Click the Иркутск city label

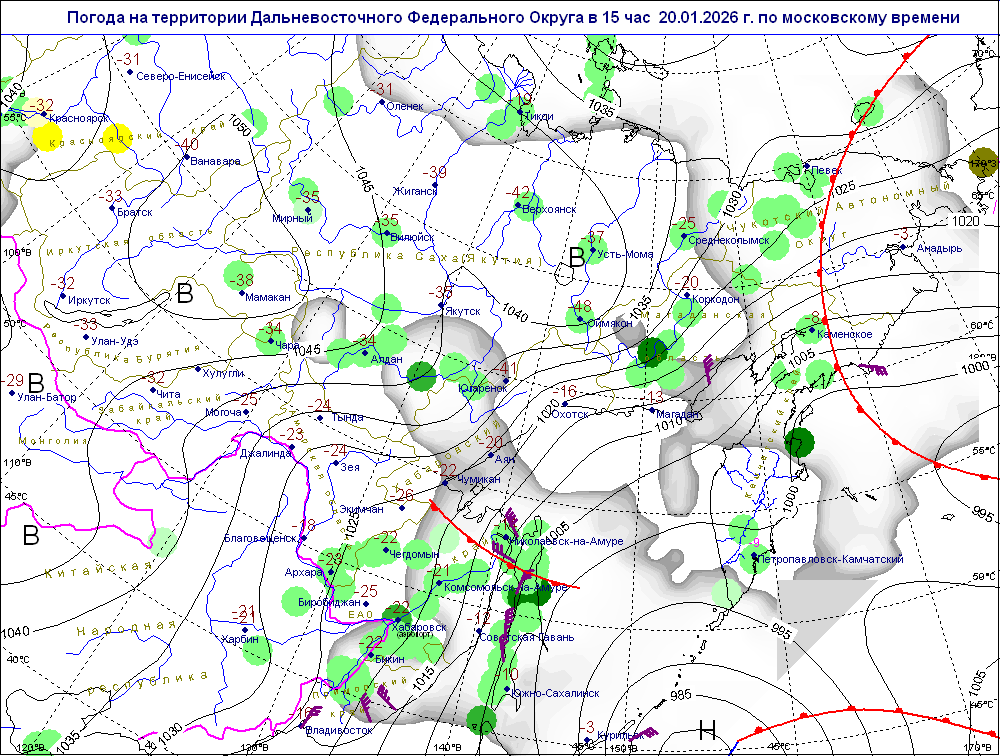click(89, 298)
